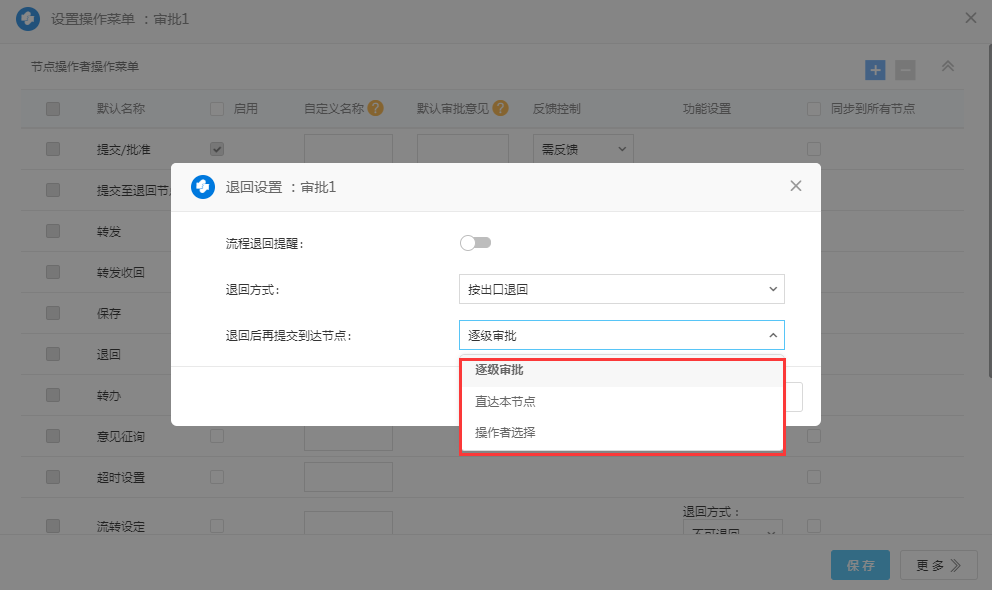Choose 操作者选择 from the list
The width and height of the screenshot is (992, 590).
(505, 432)
